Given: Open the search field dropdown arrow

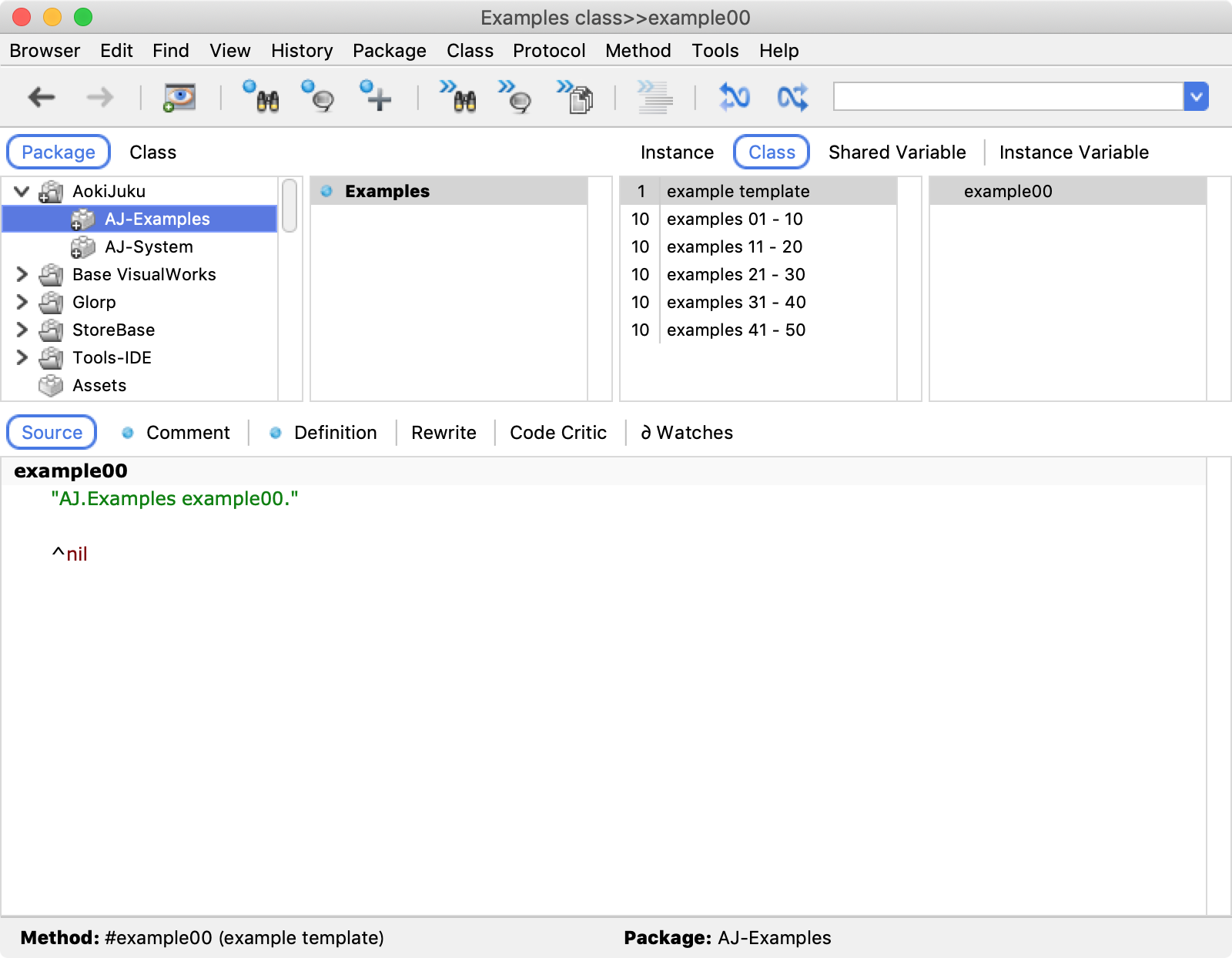Looking at the screenshot, I should point(1196,97).
